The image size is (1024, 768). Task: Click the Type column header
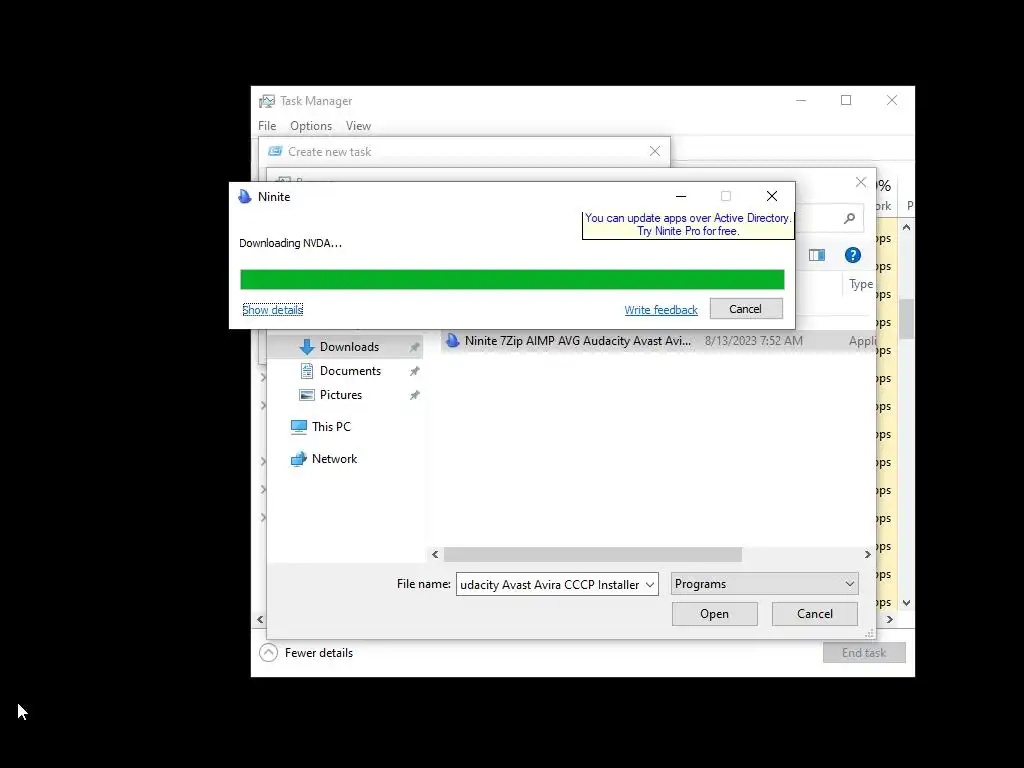coord(861,284)
